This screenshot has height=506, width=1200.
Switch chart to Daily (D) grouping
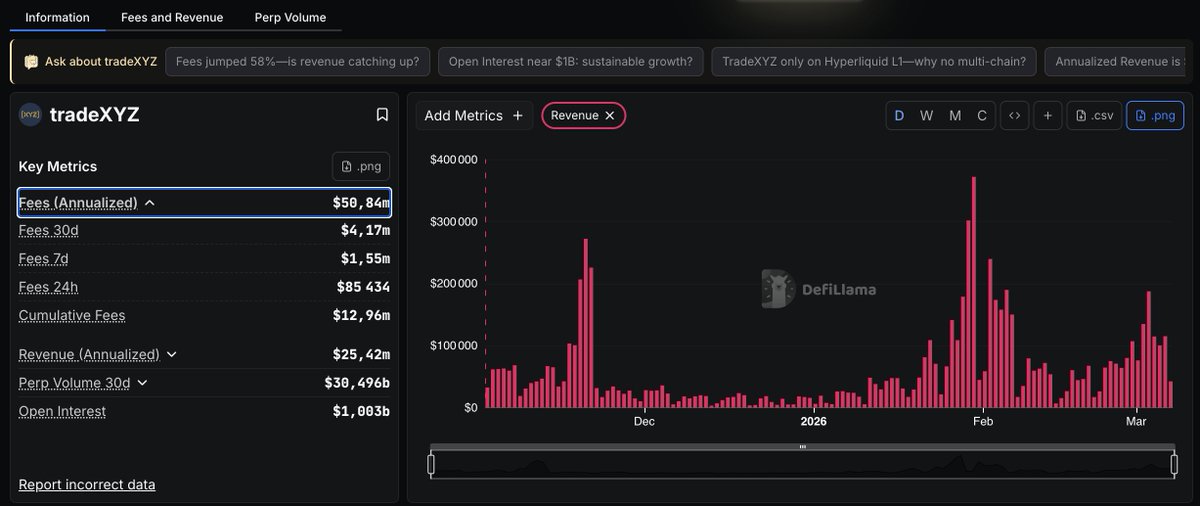pos(899,116)
